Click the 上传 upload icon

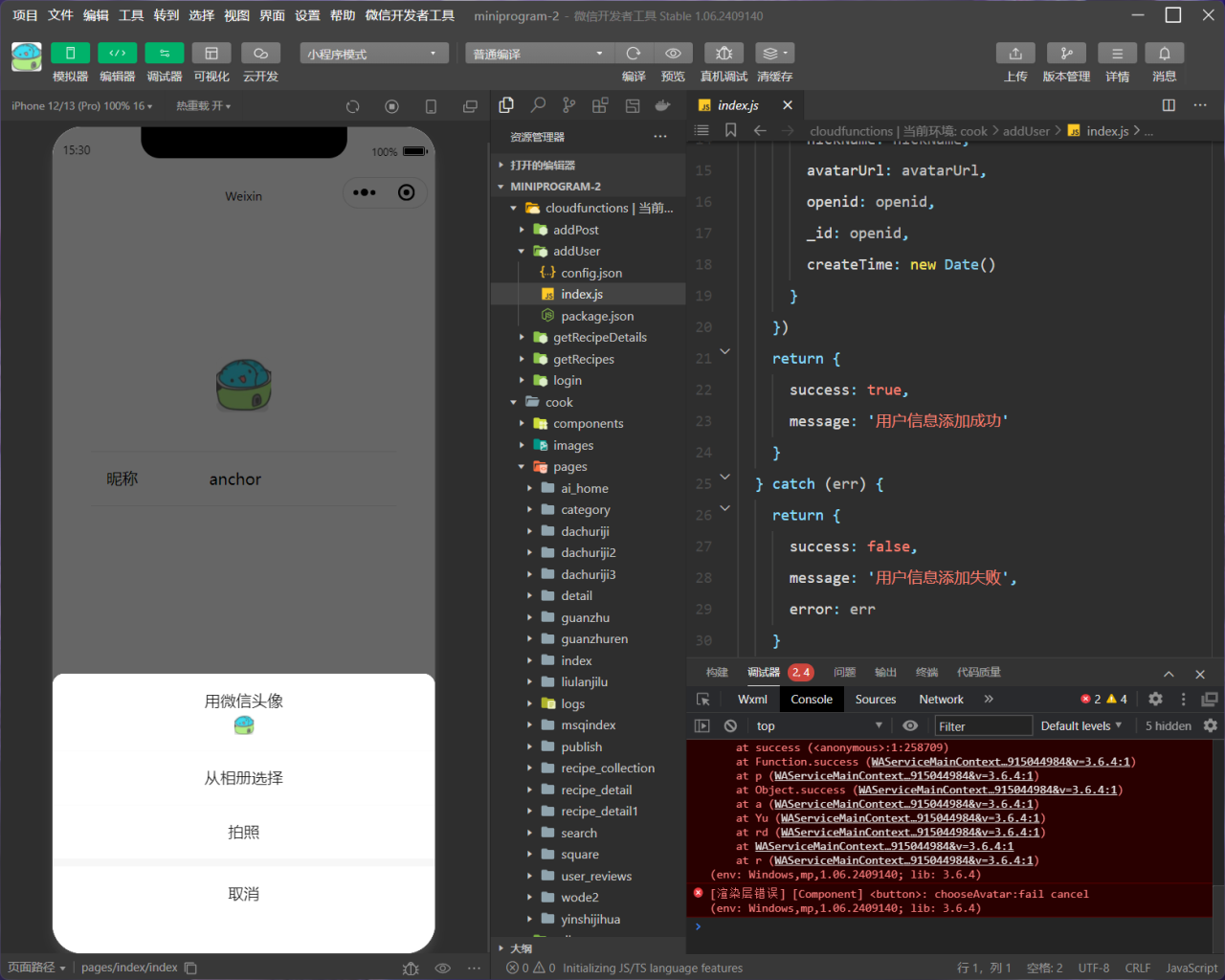[1015, 54]
